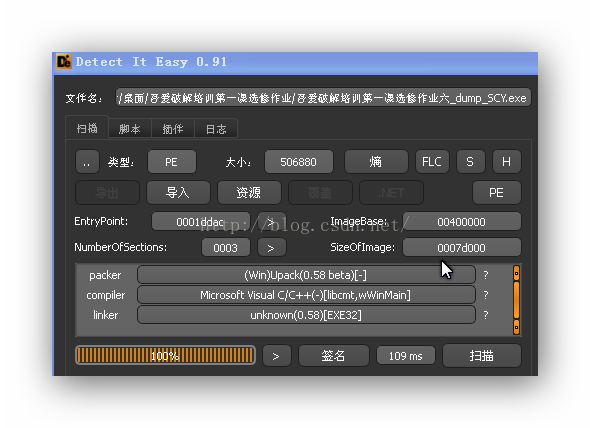Click the 109 ms scan time field
590x428 pixels.
406,355
